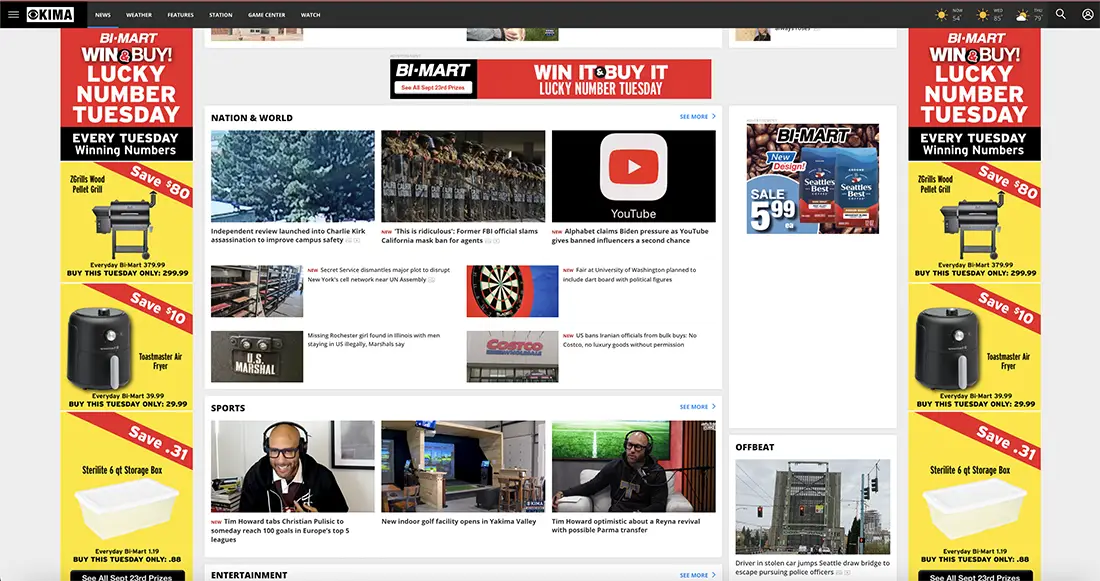Open the Weather menu item
Screen dimensions: 1100x581
pyautogui.click(x=139, y=15)
